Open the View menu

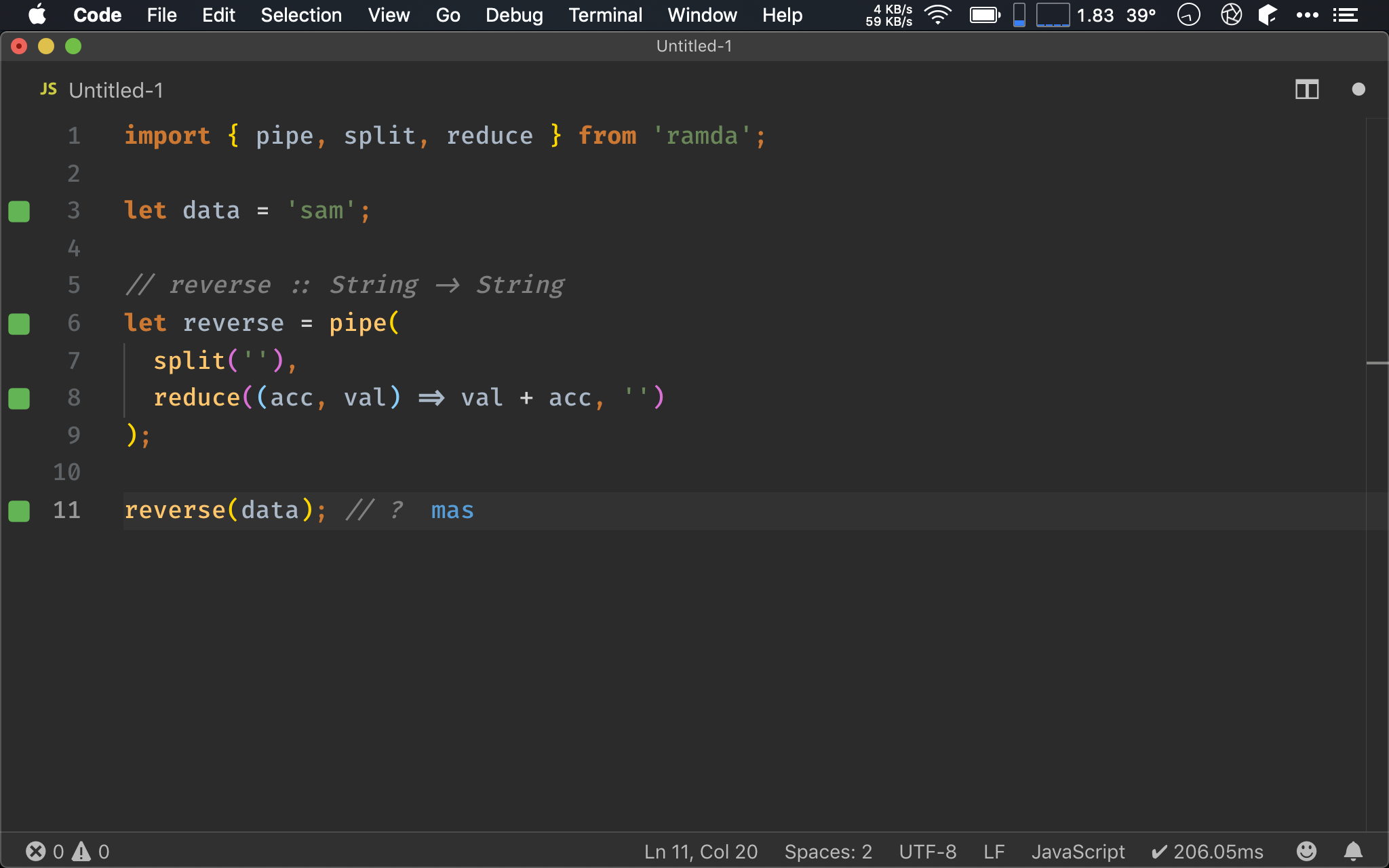pos(389,15)
